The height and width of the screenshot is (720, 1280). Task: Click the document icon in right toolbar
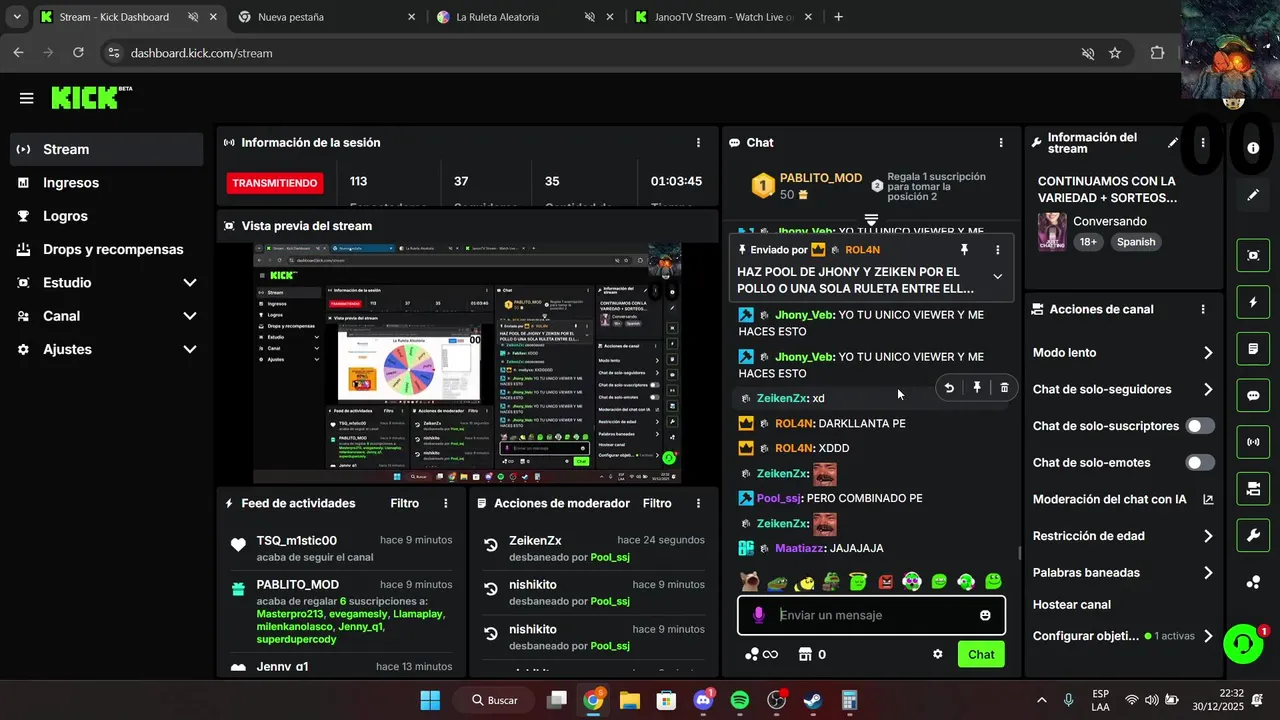pos(1253,349)
